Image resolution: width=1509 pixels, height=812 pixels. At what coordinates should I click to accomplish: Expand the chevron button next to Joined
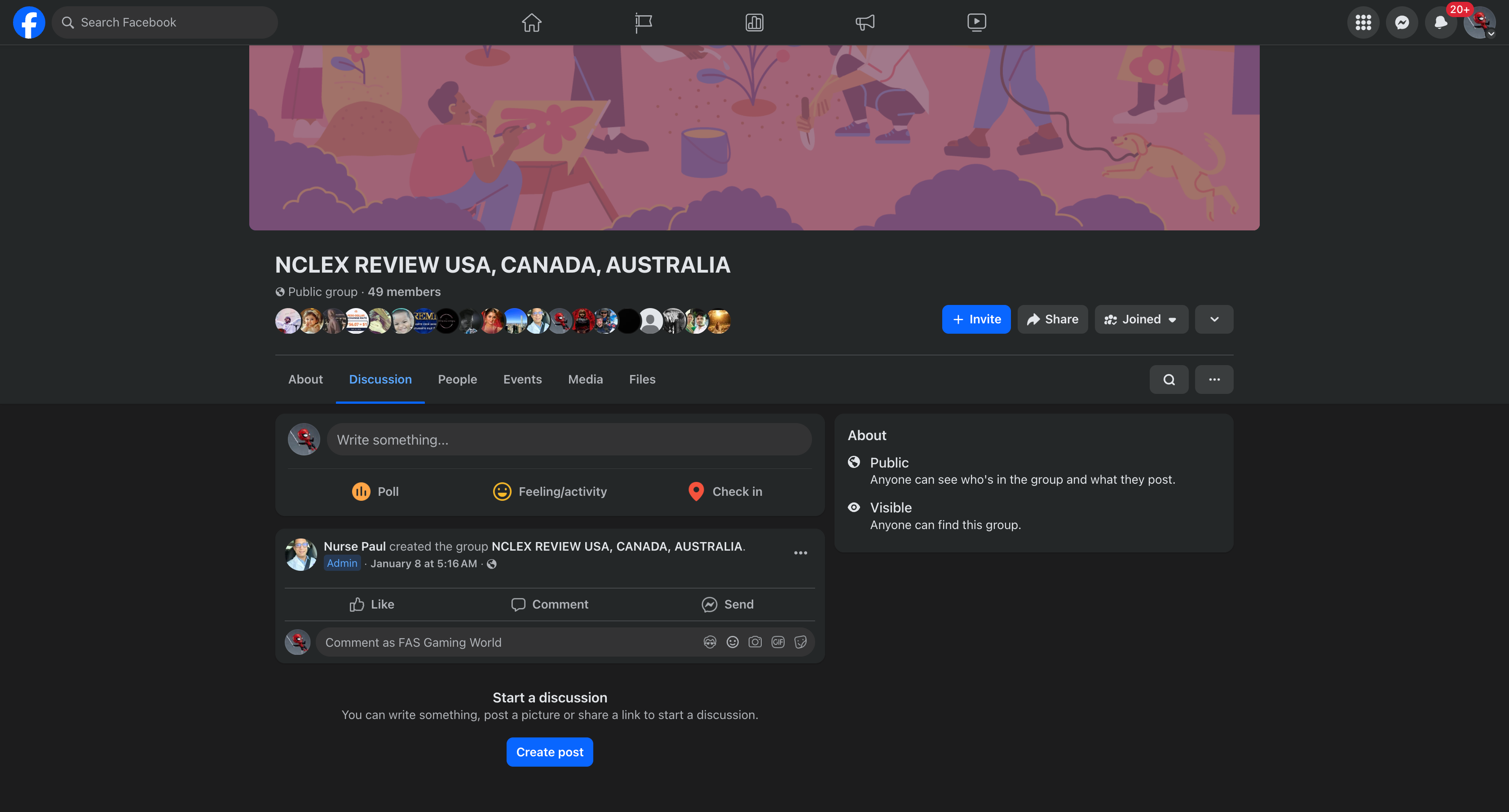(1214, 319)
